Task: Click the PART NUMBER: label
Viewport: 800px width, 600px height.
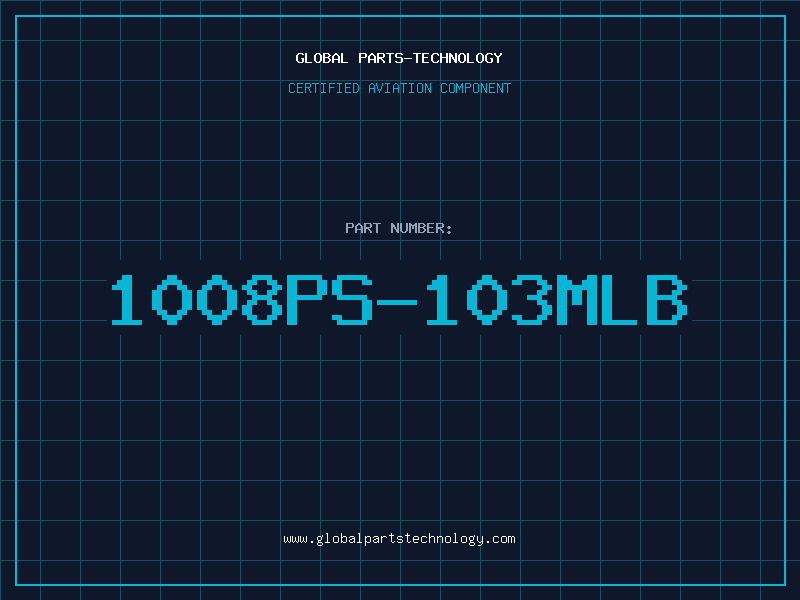Action: click(399, 228)
